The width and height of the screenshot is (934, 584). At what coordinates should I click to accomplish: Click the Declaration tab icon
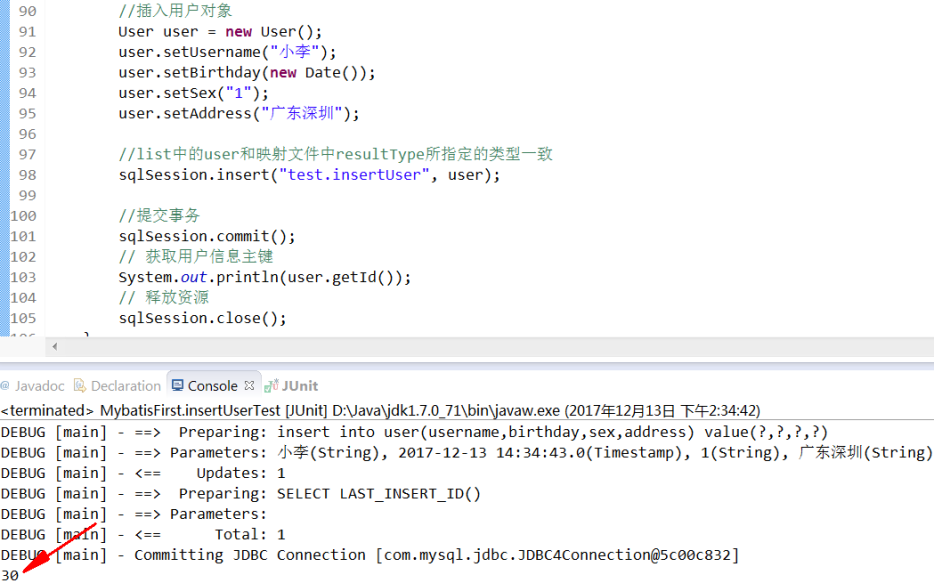tap(79, 386)
